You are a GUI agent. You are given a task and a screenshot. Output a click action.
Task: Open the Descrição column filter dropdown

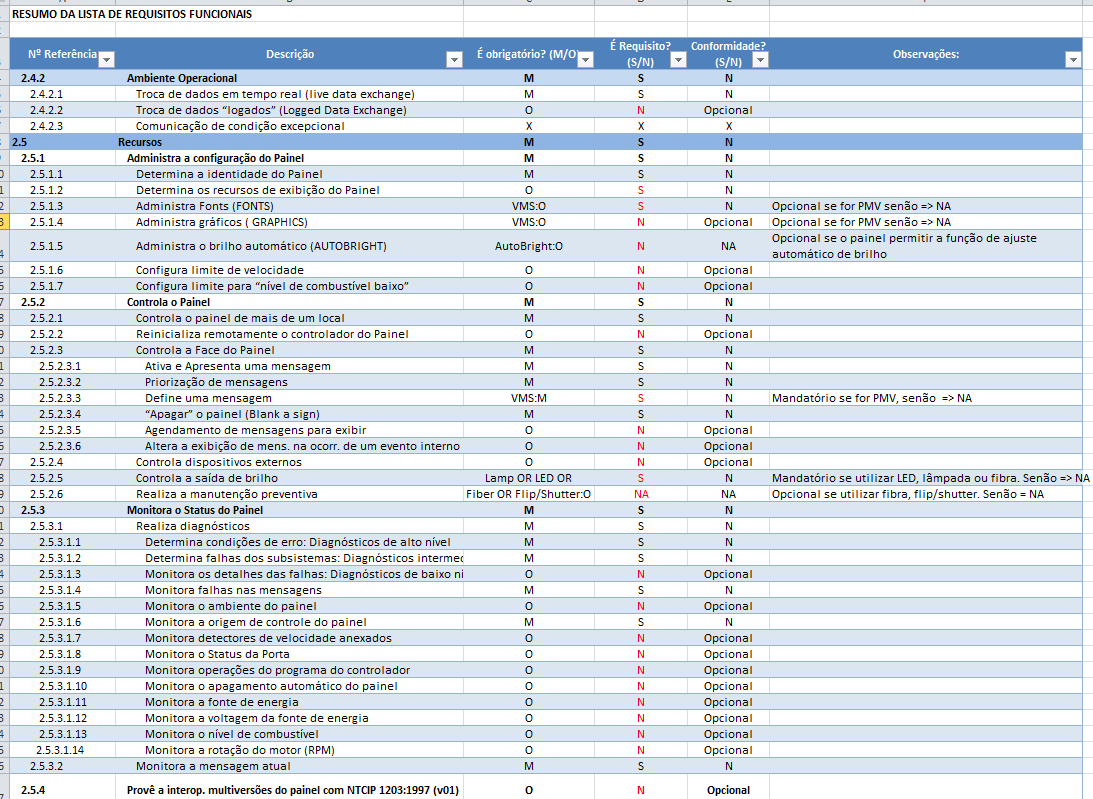point(454,60)
